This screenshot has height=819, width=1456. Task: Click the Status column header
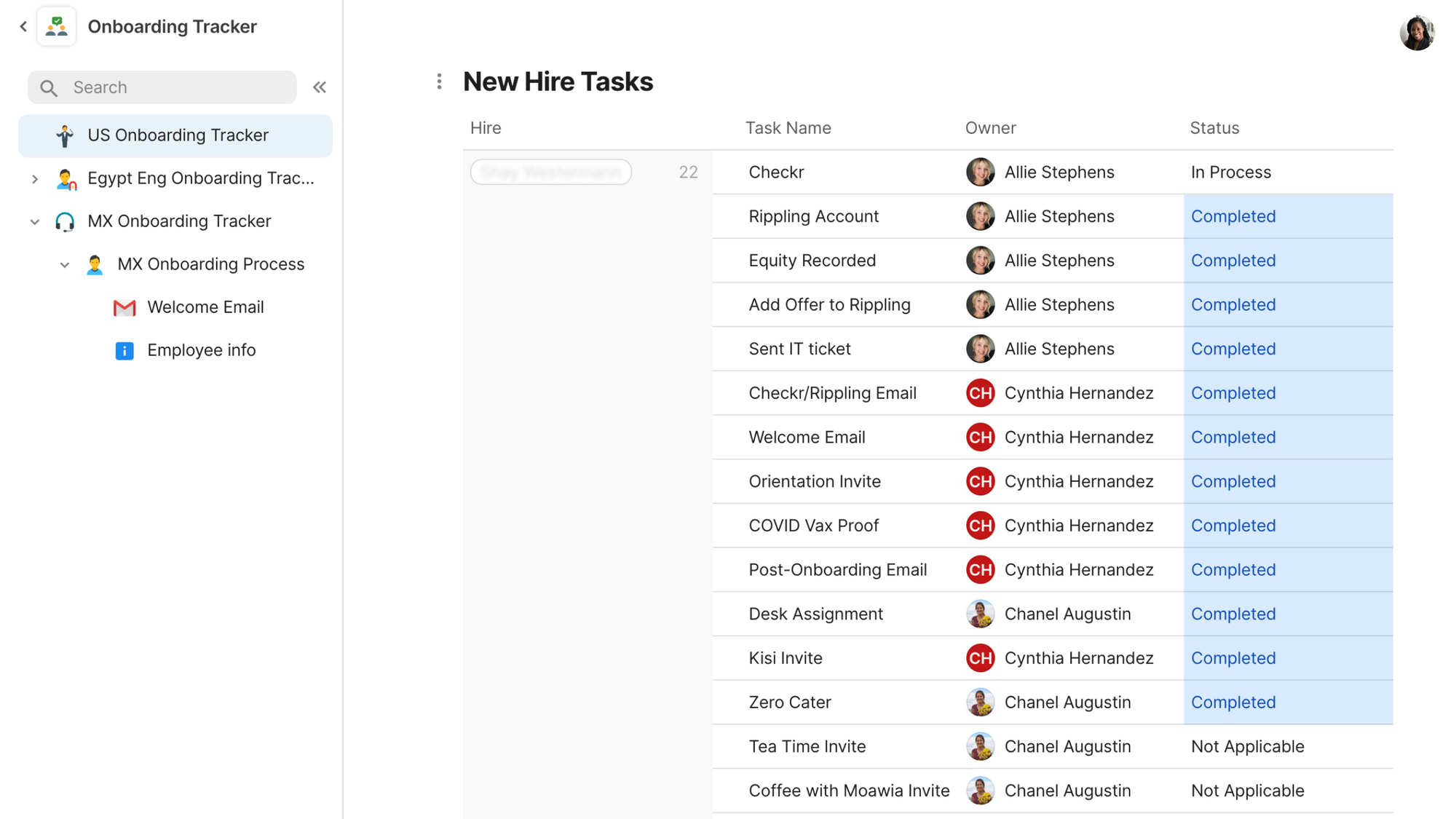[1214, 128]
